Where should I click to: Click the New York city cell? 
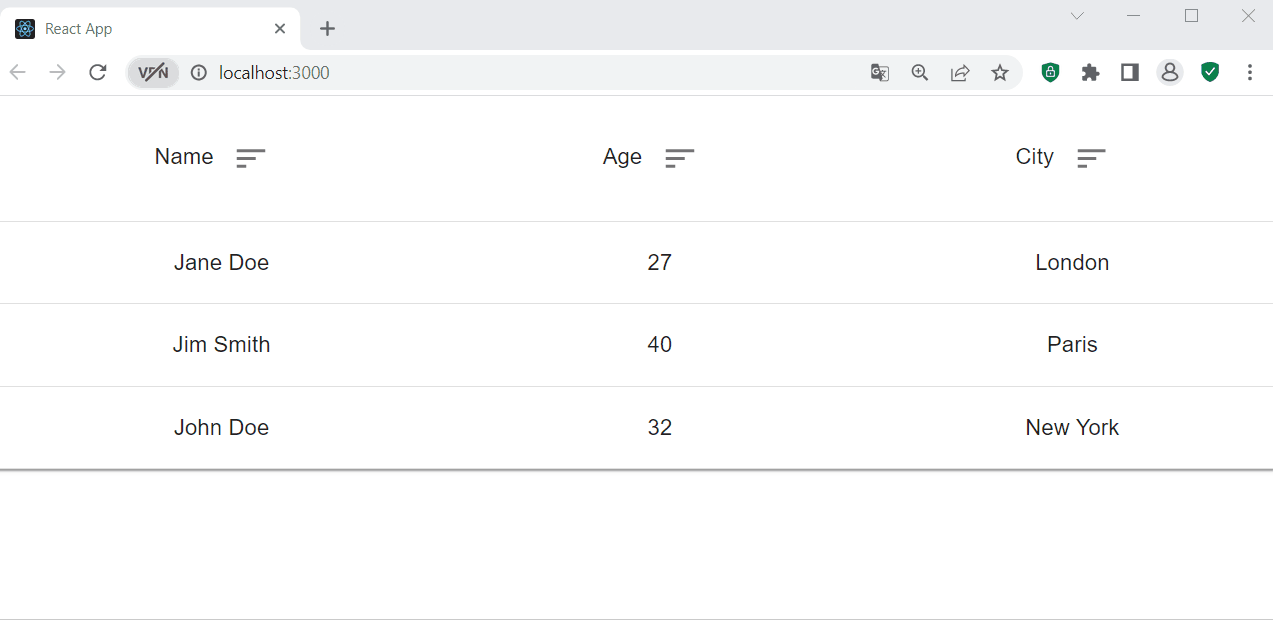[1072, 428]
